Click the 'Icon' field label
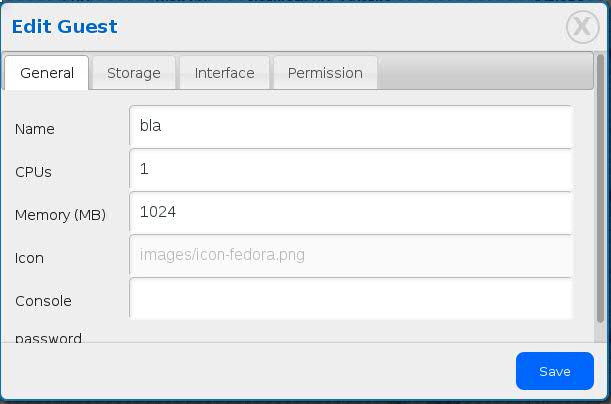The image size is (611, 404). click(x=30, y=258)
